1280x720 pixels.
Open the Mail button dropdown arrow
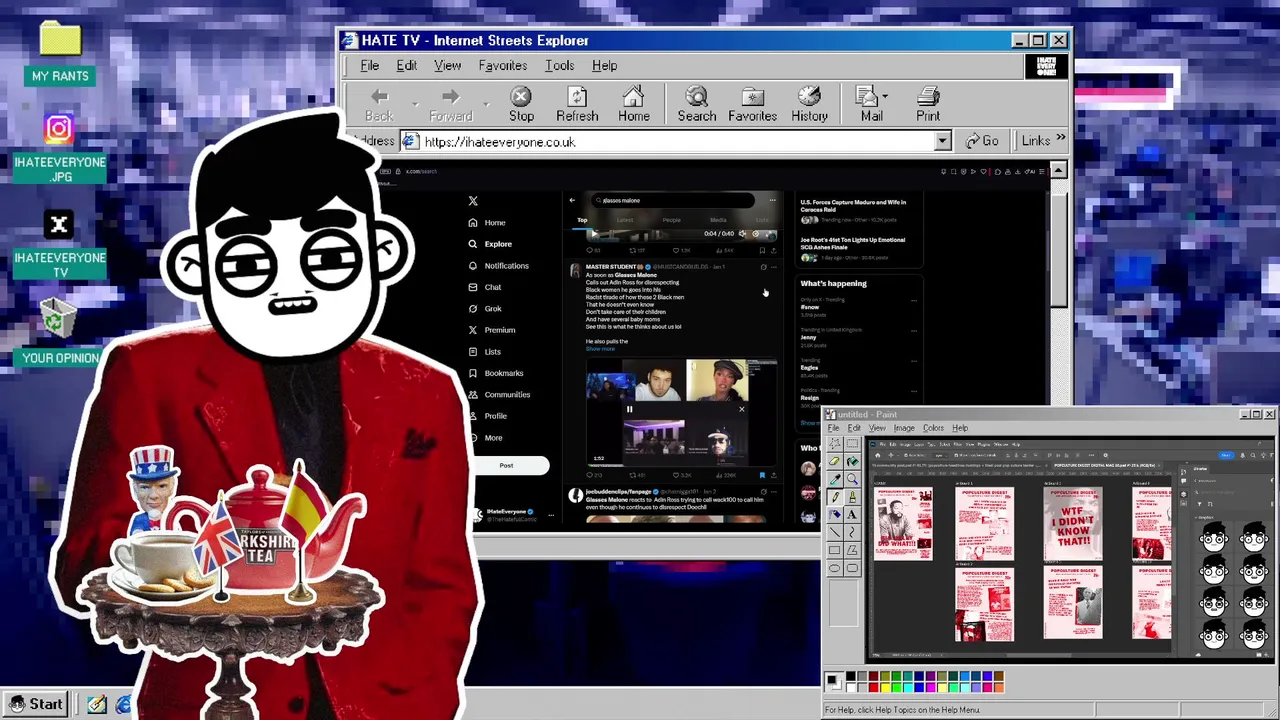[885, 97]
